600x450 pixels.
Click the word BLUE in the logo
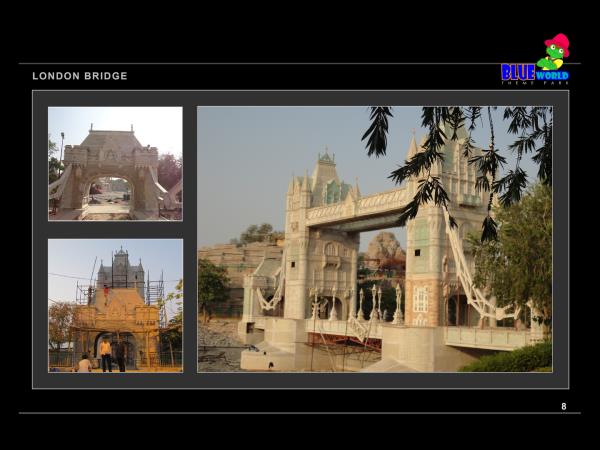point(517,72)
